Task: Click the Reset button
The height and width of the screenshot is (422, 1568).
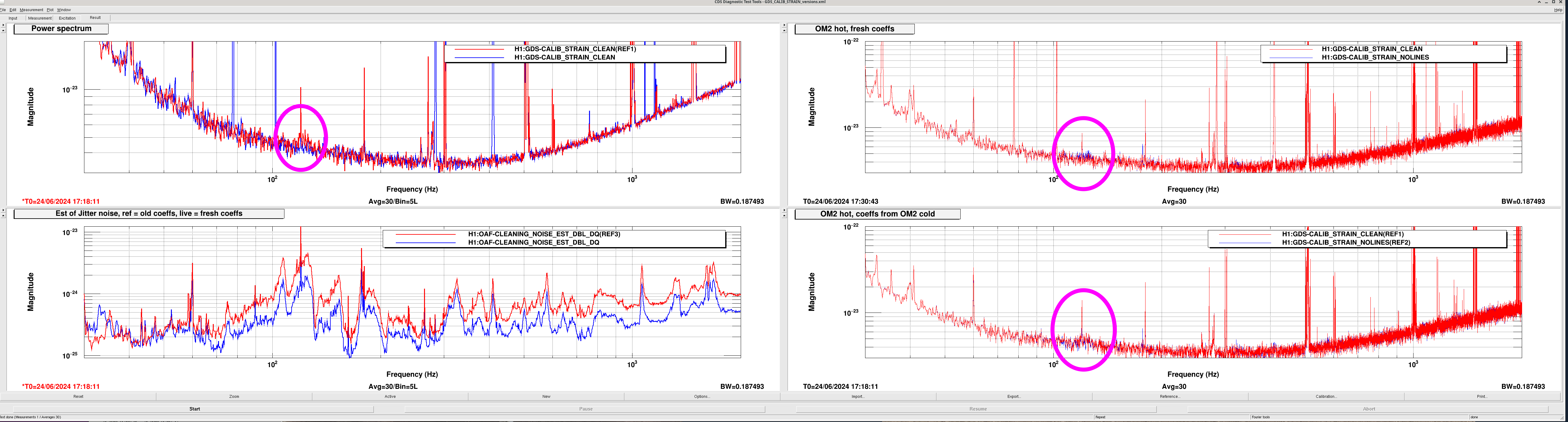Action: 78,397
